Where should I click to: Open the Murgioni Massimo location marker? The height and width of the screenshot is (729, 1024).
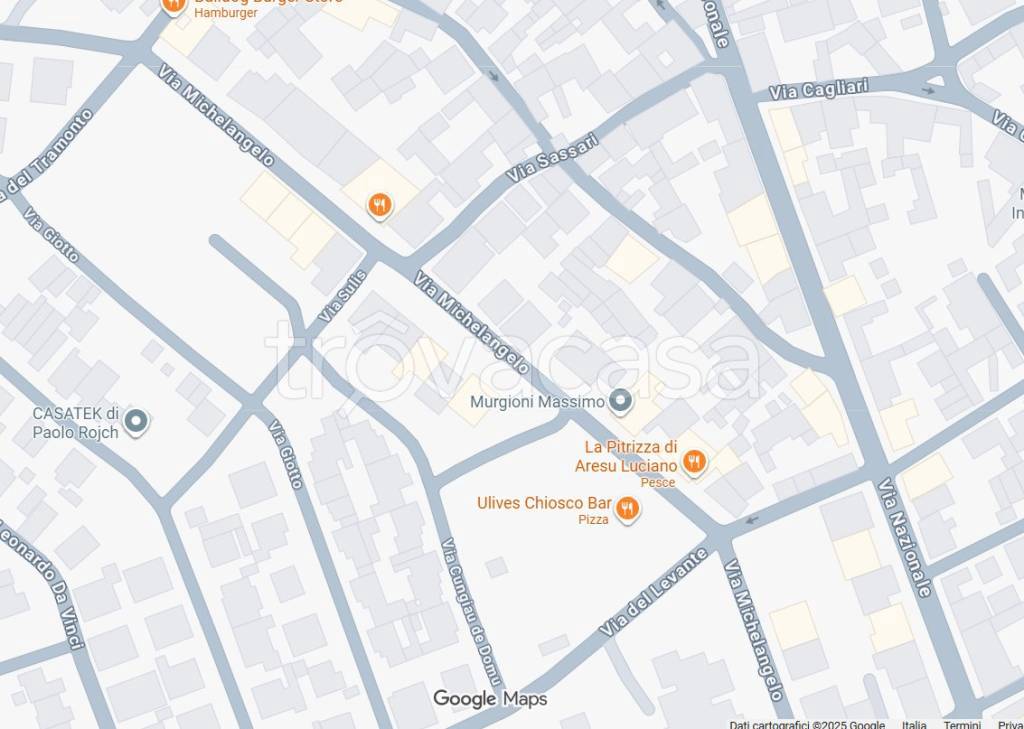pyautogui.click(x=620, y=401)
